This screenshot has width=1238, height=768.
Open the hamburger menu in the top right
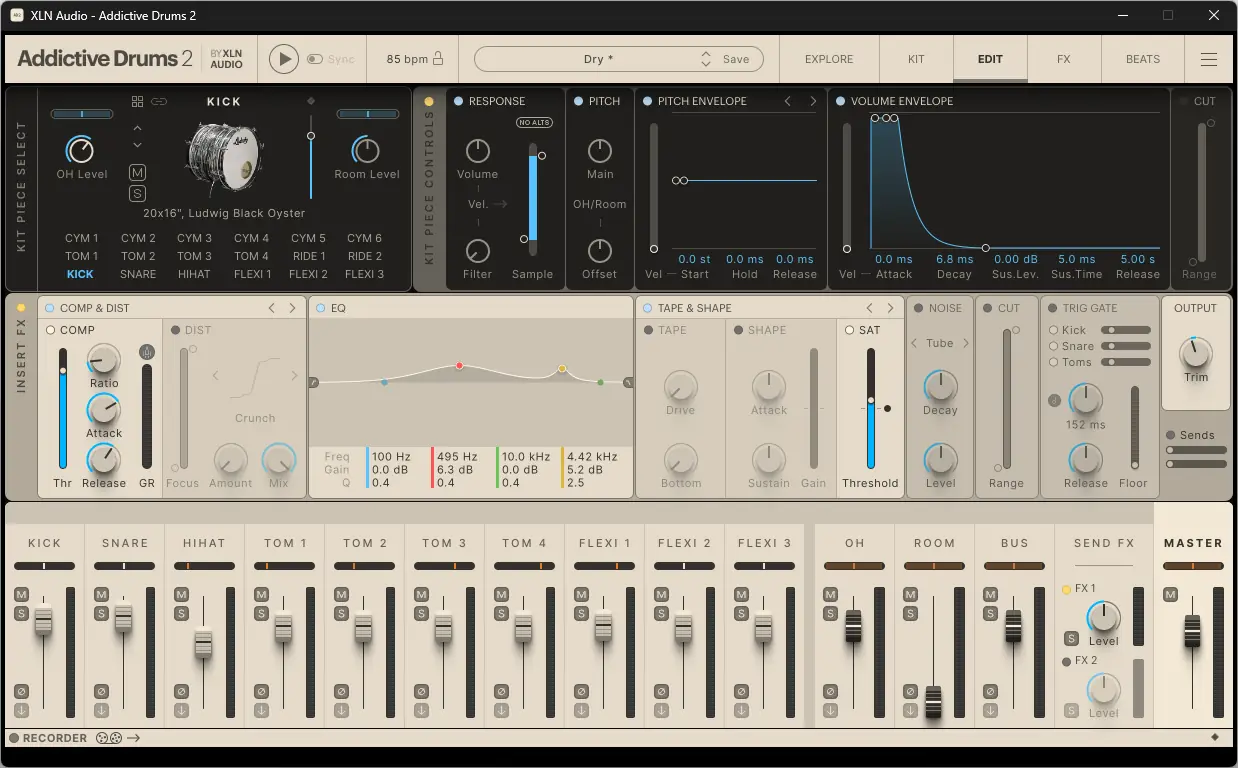click(1209, 59)
